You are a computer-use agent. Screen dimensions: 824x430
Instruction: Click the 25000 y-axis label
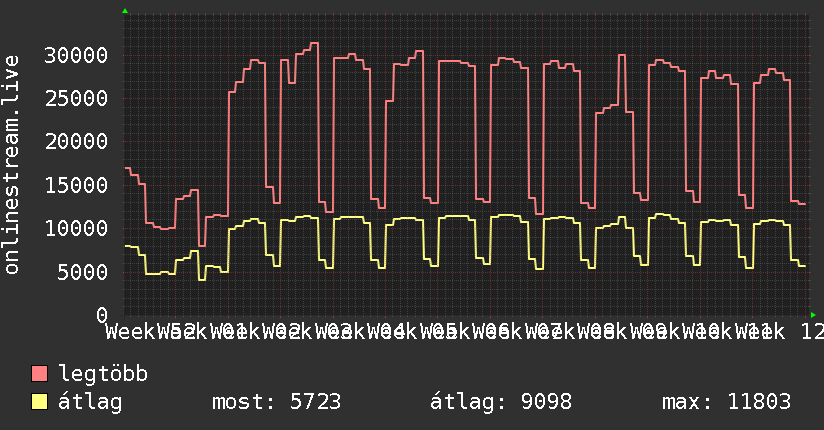coord(76,98)
